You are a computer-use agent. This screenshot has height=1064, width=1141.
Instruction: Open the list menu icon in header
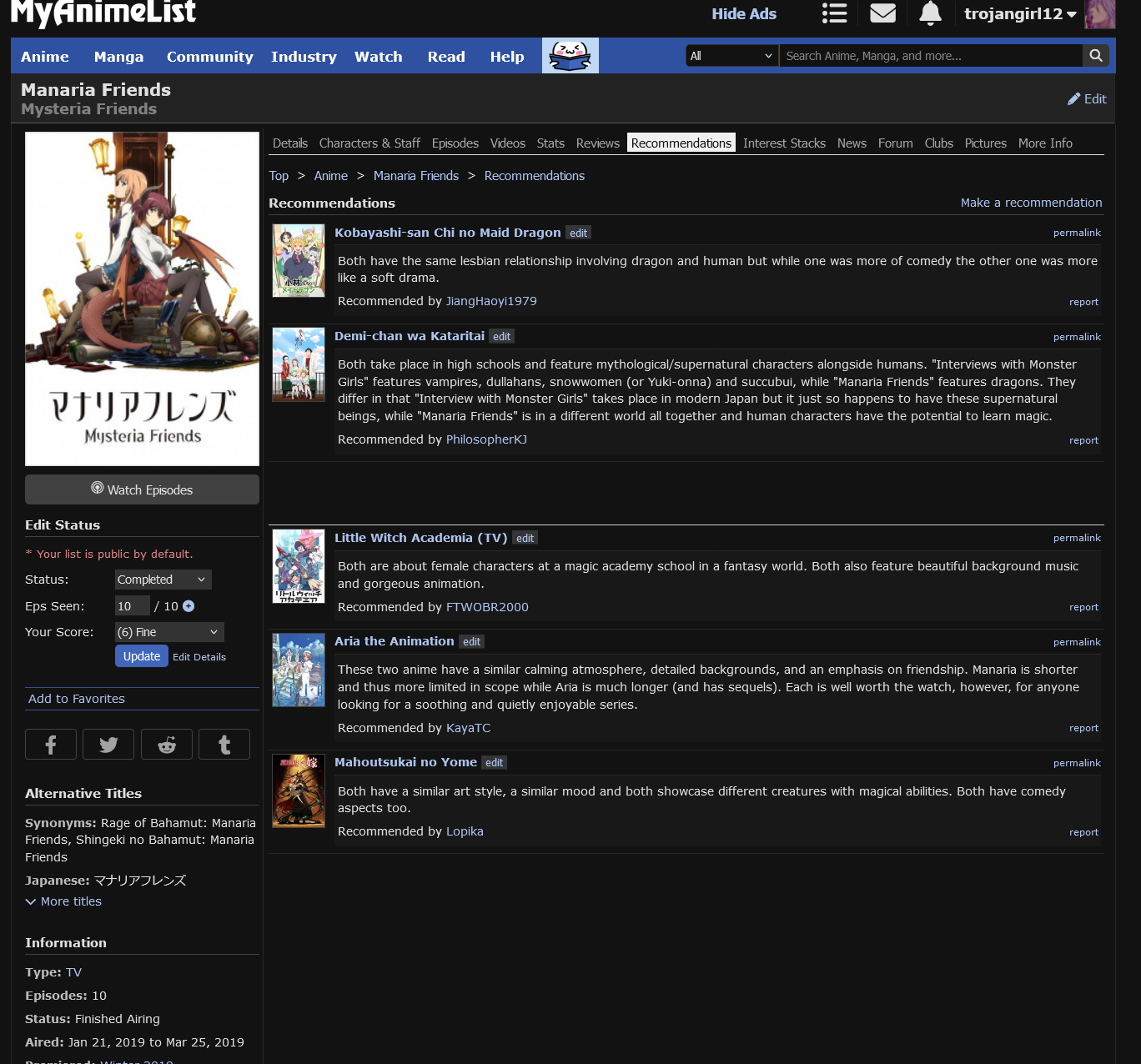(x=834, y=13)
